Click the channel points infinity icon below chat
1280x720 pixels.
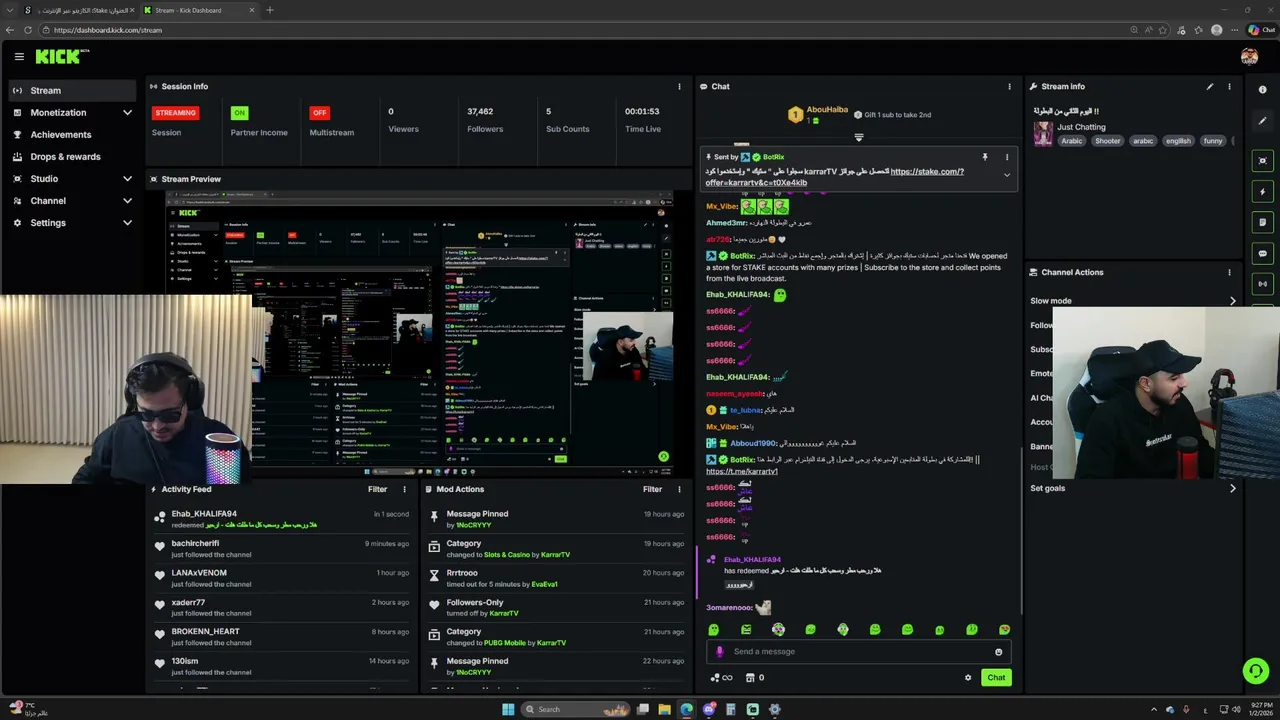(721, 678)
